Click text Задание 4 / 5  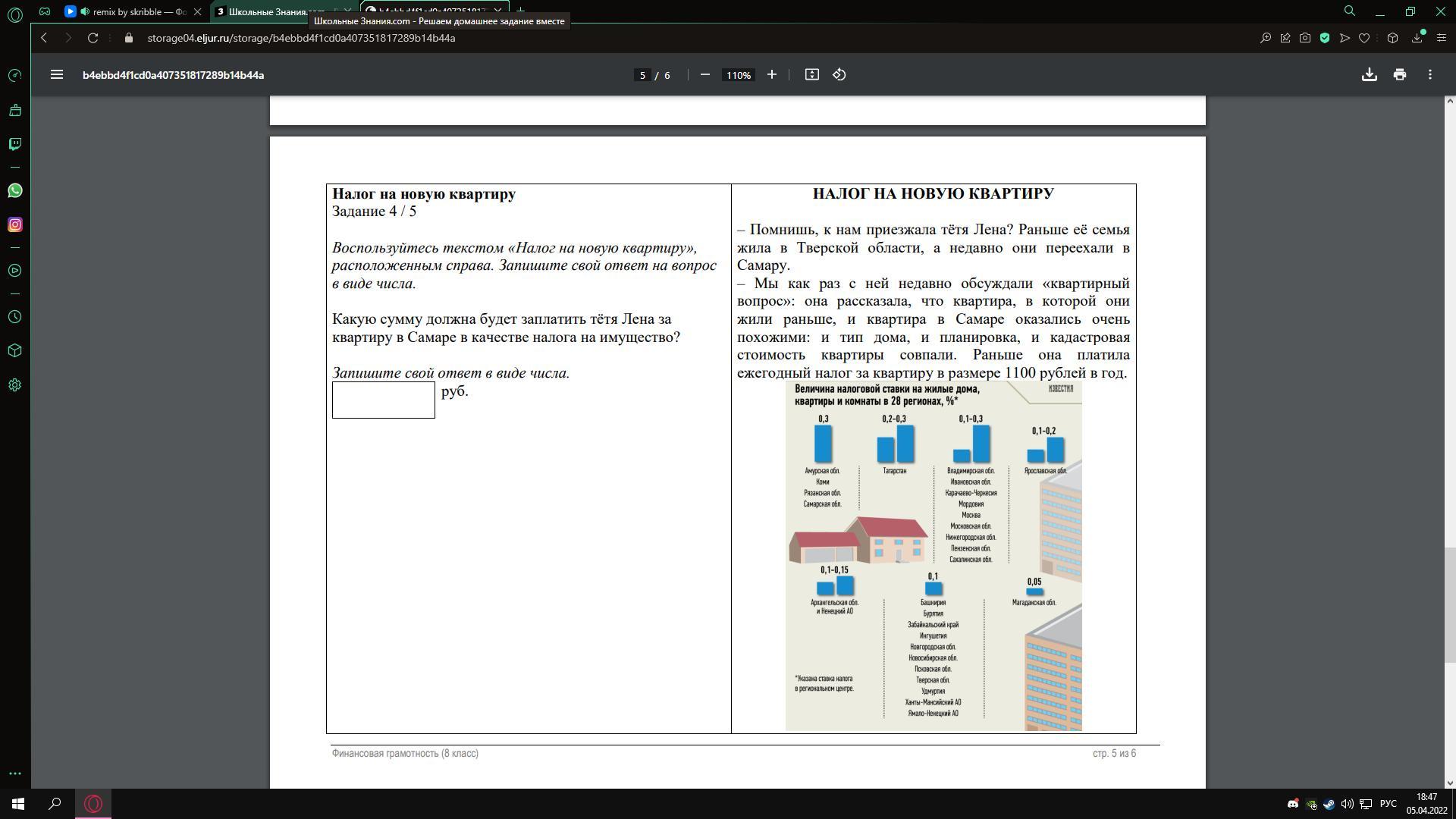point(375,212)
